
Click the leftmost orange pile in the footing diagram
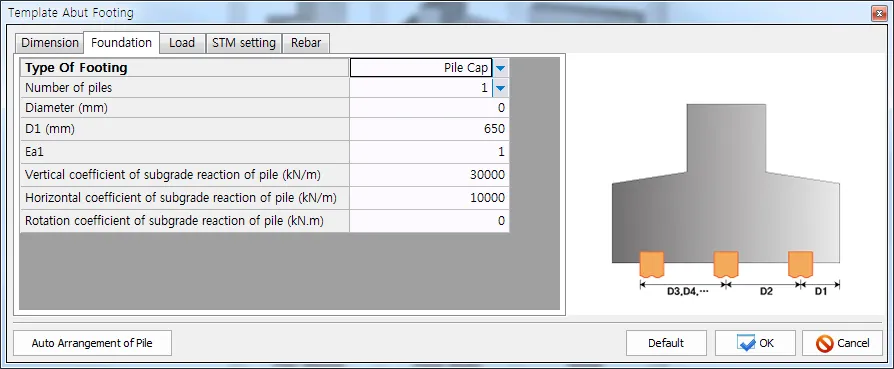coord(652,264)
